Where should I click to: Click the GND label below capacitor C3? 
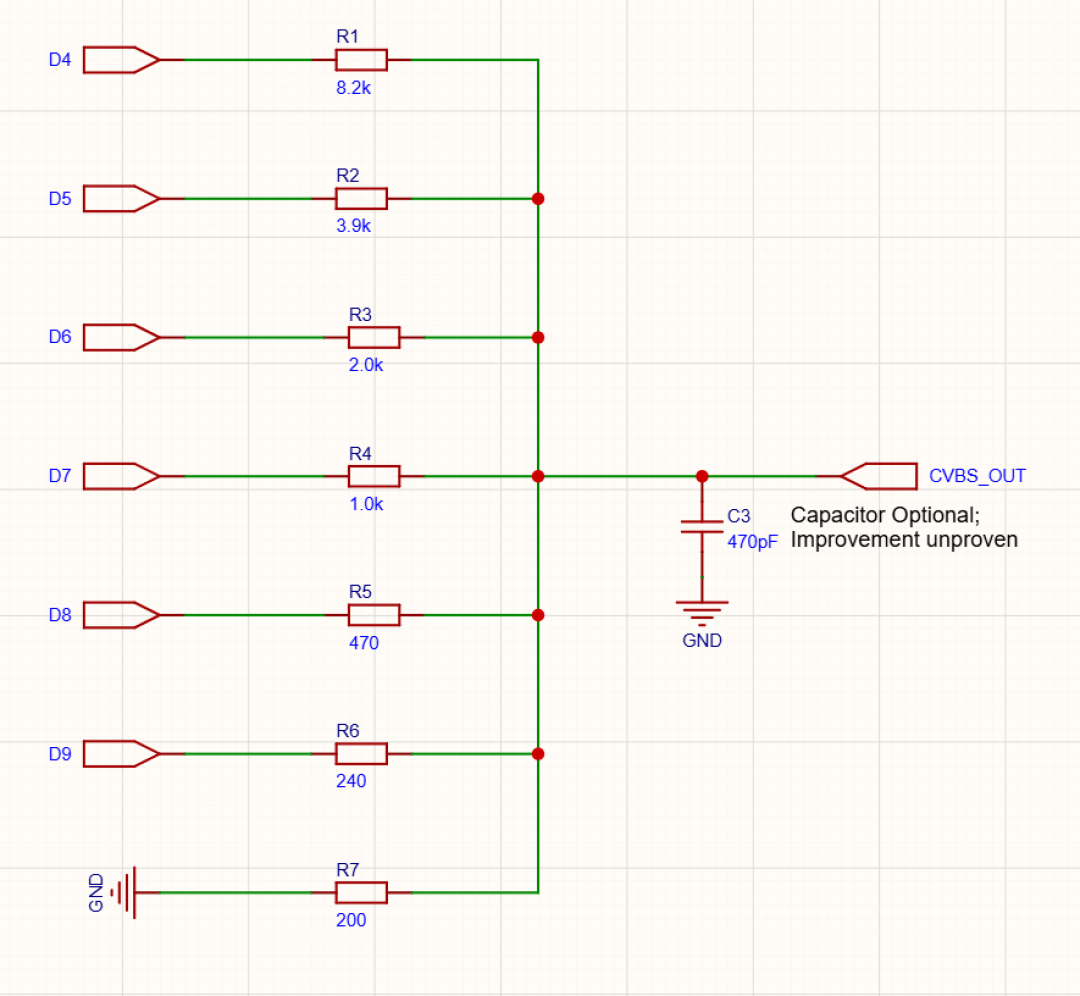click(x=702, y=641)
